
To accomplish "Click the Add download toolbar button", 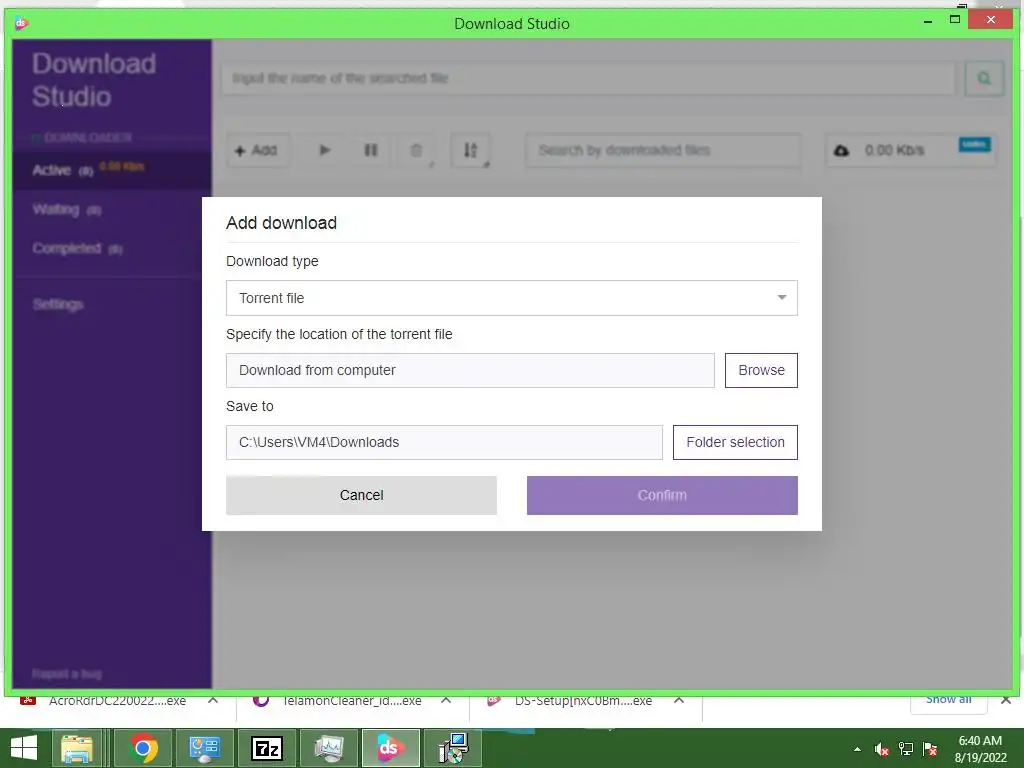I will coord(256,150).
